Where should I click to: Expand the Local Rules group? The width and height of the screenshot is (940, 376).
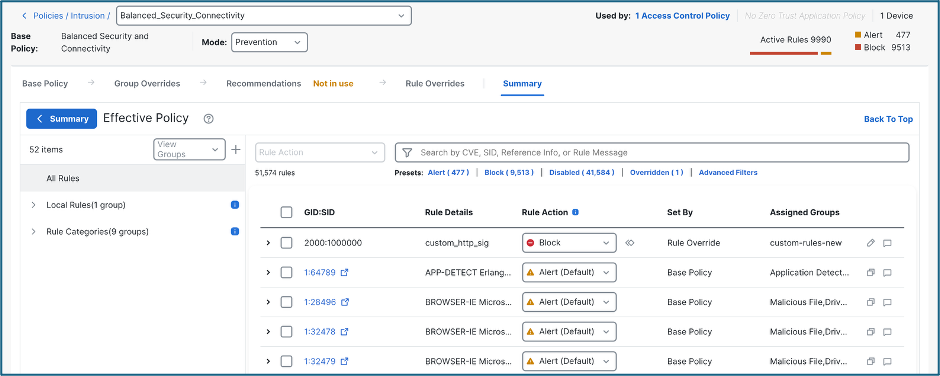33,205
